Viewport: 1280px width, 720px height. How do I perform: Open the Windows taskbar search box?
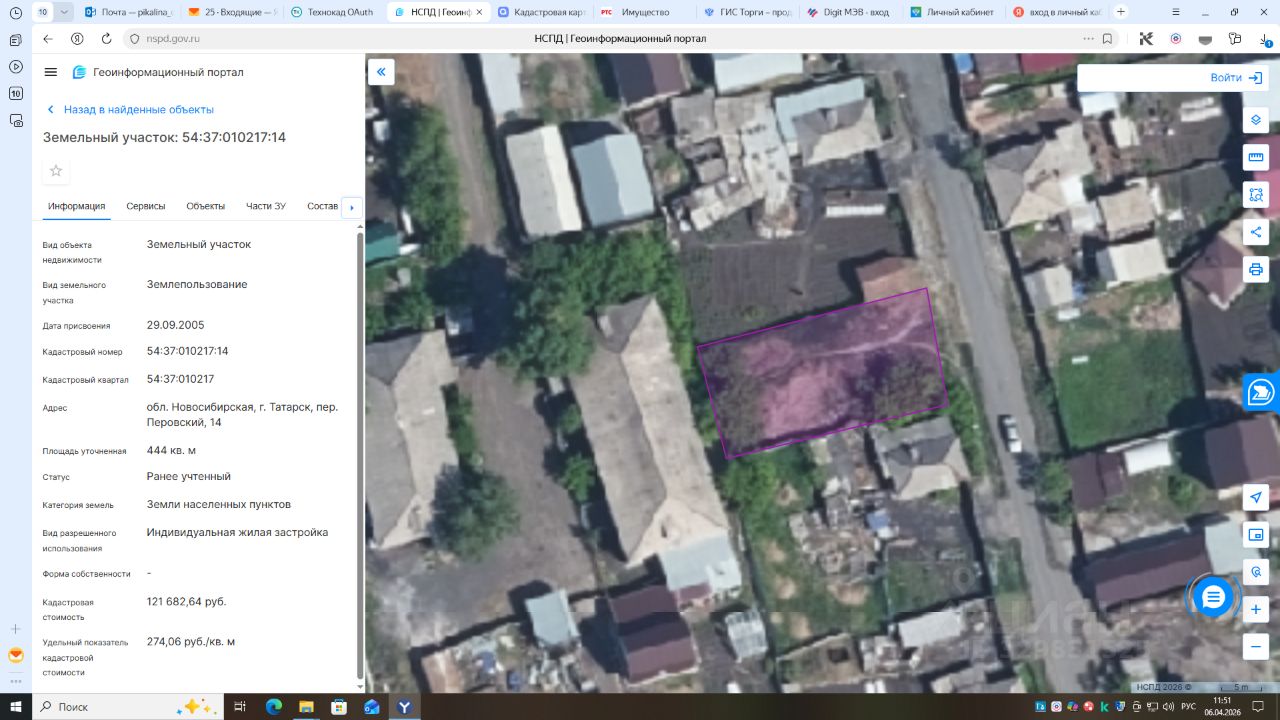115,706
